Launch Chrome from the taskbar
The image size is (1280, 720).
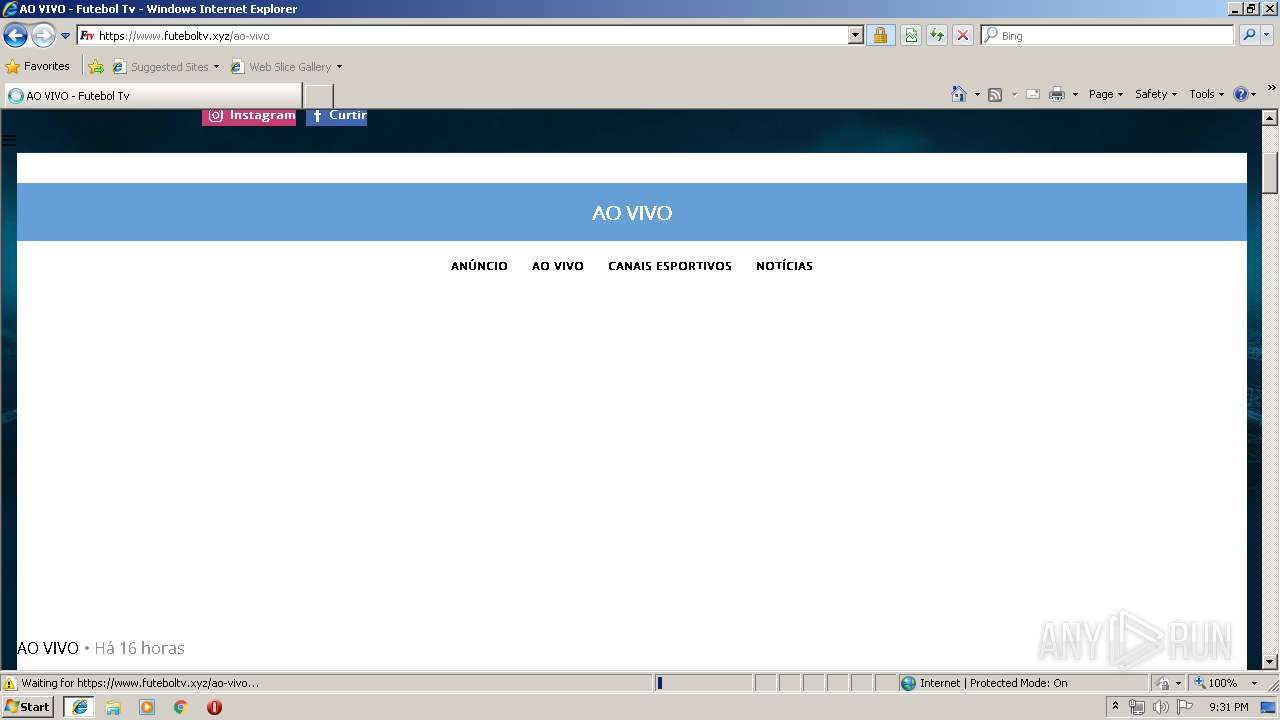(181, 707)
